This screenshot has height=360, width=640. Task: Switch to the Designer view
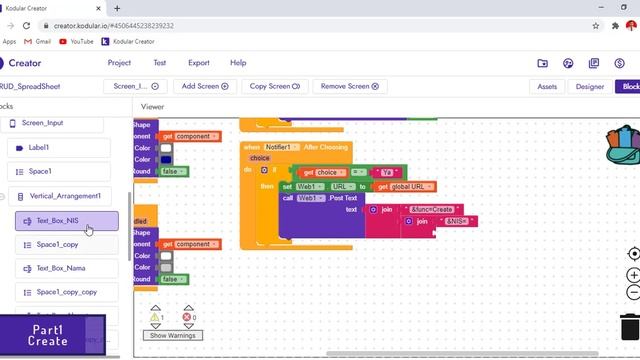590,87
